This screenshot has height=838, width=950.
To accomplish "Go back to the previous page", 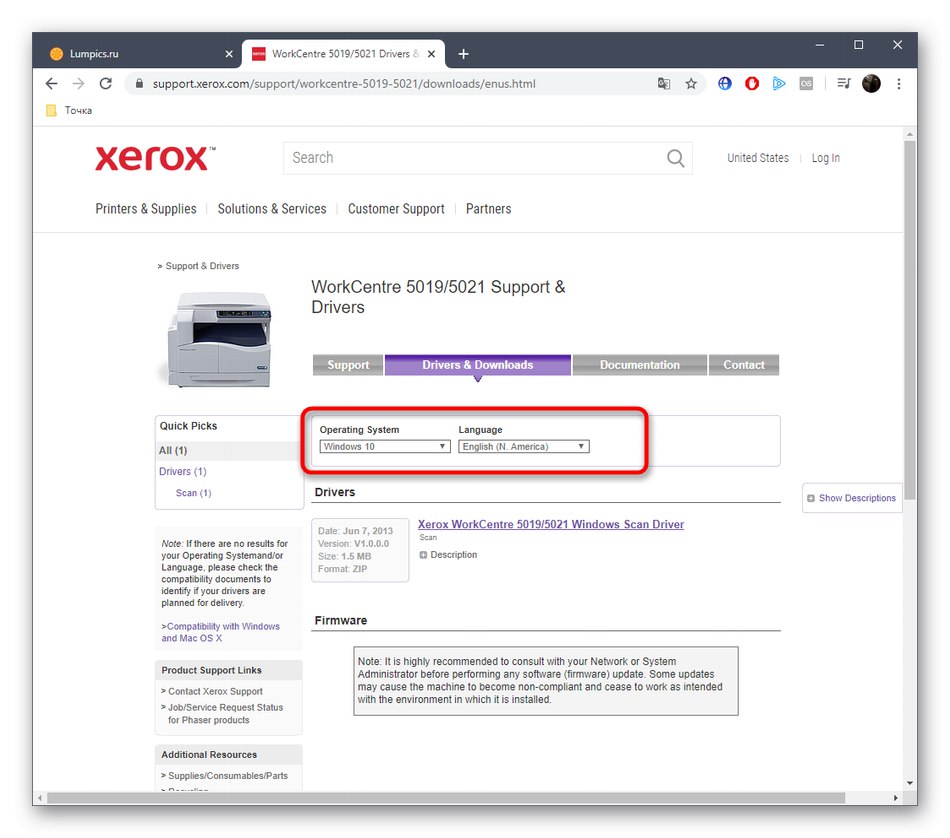I will (51, 84).
